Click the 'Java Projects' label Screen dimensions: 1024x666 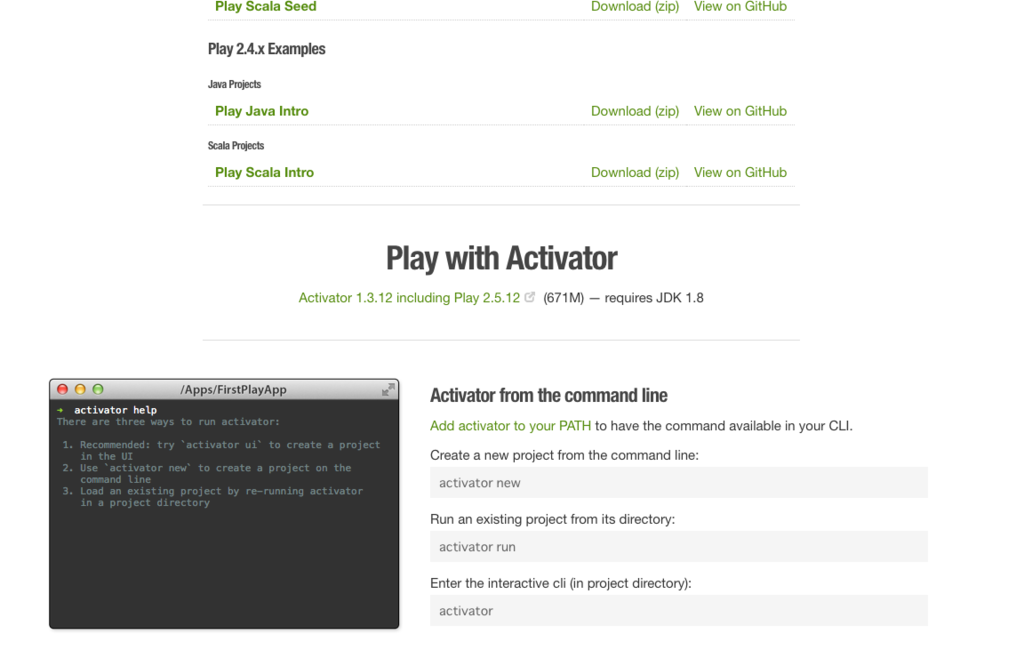click(x=234, y=84)
